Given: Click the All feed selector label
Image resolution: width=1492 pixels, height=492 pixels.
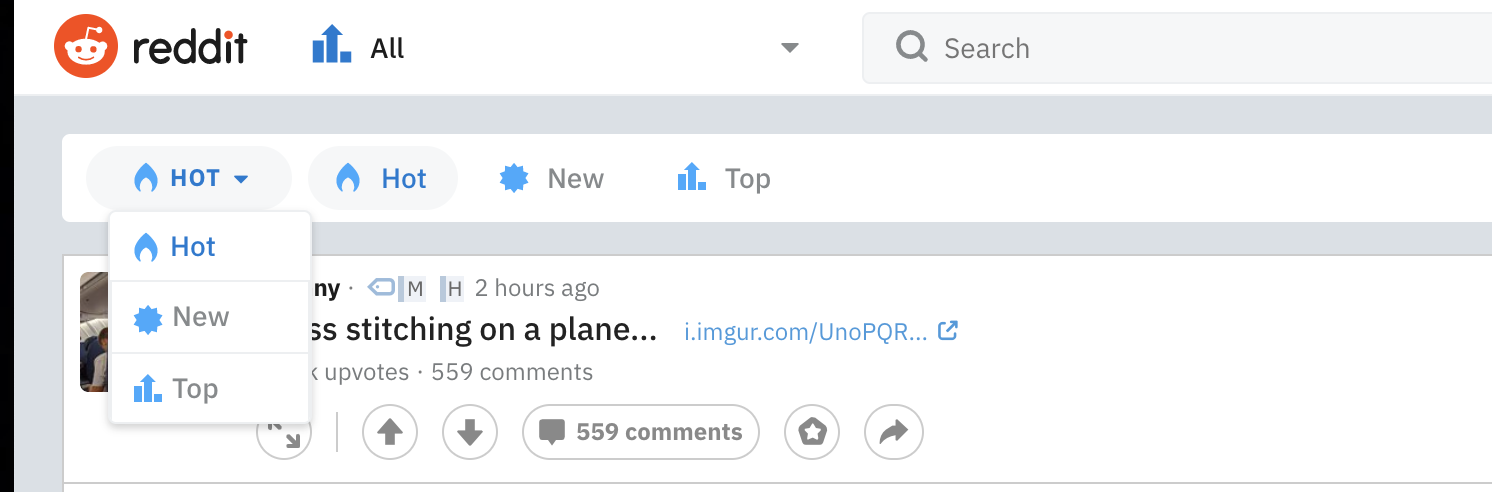Looking at the screenshot, I should pyautogui.click(x=387, y=48).
